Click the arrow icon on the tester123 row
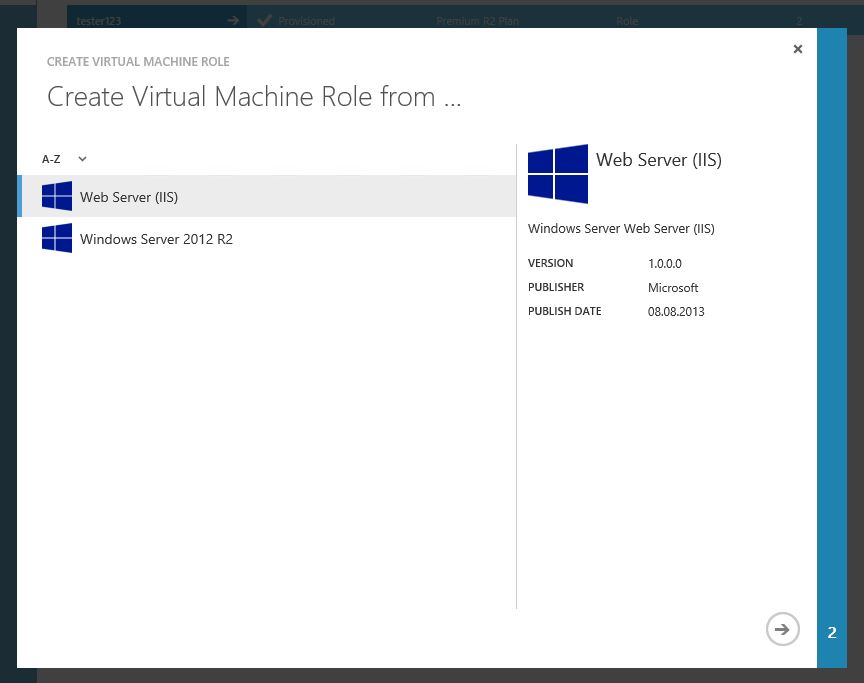 [232, 19]
